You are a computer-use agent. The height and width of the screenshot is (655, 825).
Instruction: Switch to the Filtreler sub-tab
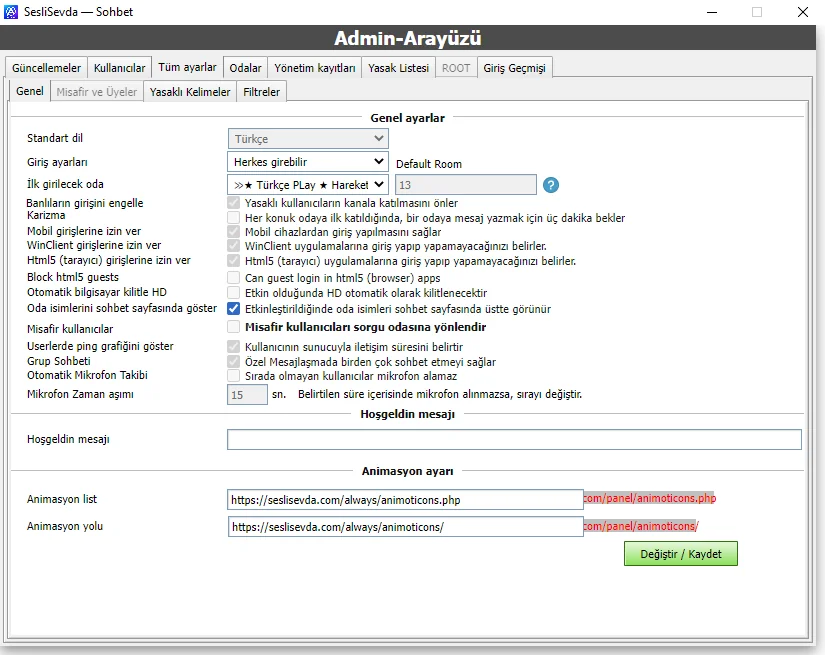click(261, 92)
